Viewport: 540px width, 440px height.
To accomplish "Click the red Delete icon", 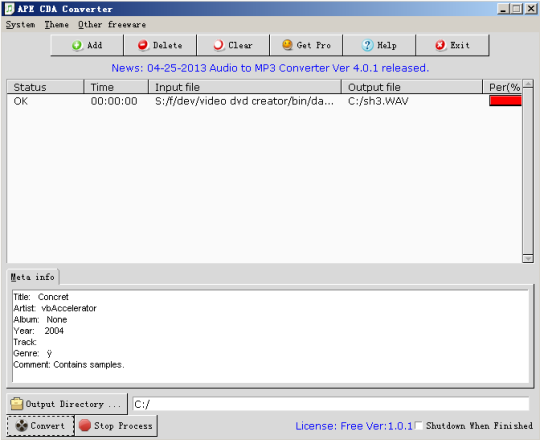I will pos(143,45).
